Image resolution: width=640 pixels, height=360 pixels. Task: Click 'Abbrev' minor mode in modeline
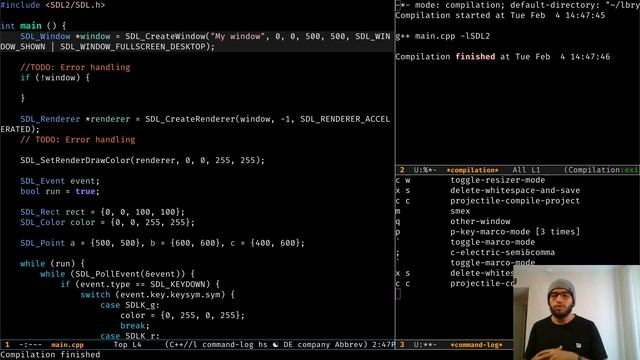coord(351,344)
